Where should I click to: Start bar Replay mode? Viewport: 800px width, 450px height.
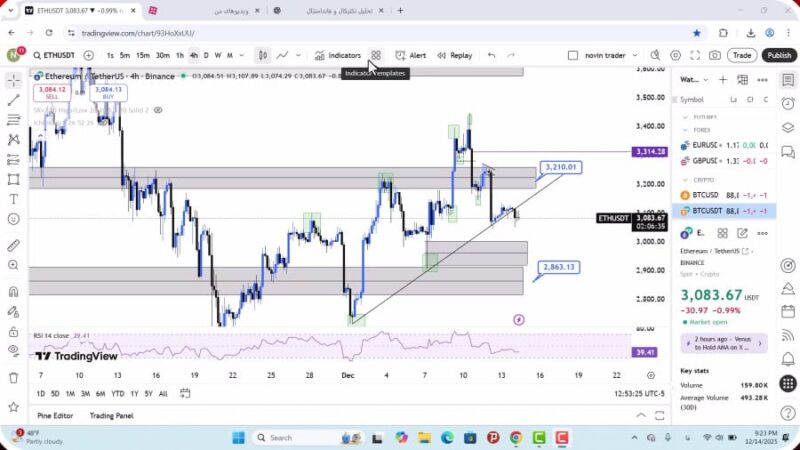coord(454,56)
